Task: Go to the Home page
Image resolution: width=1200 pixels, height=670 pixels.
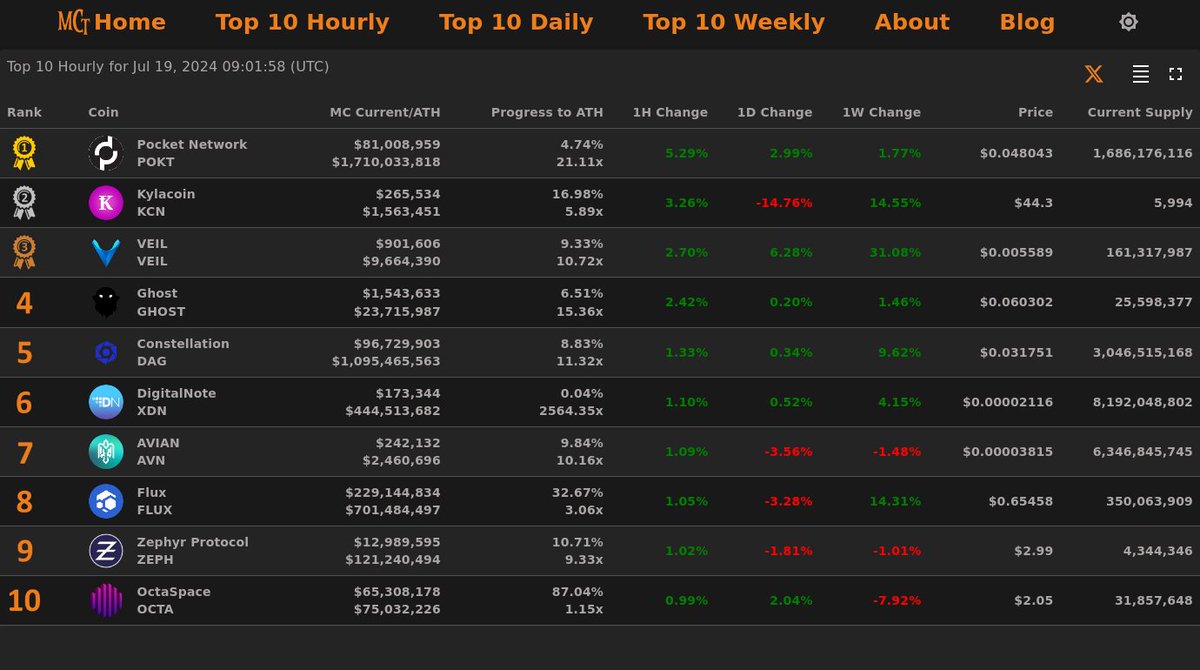Action: (x=130, y=22)
